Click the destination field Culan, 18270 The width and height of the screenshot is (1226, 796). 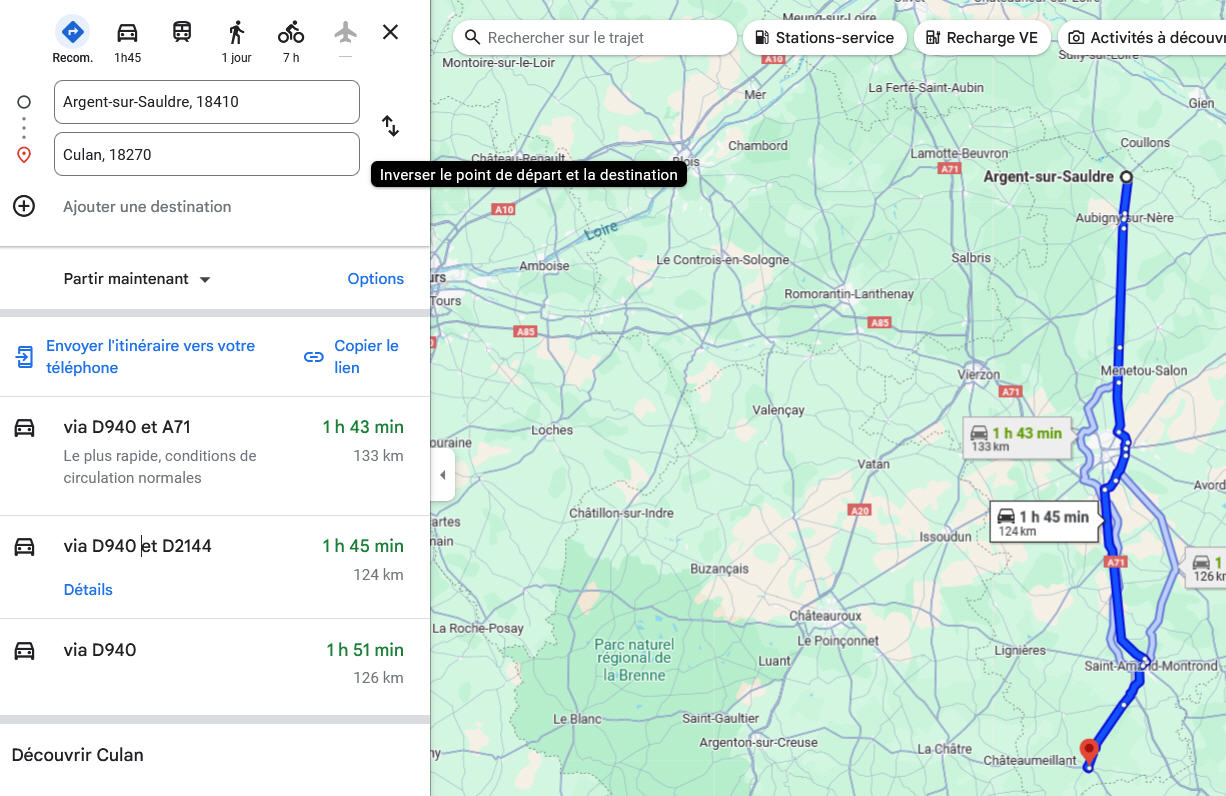pos(207,154)
